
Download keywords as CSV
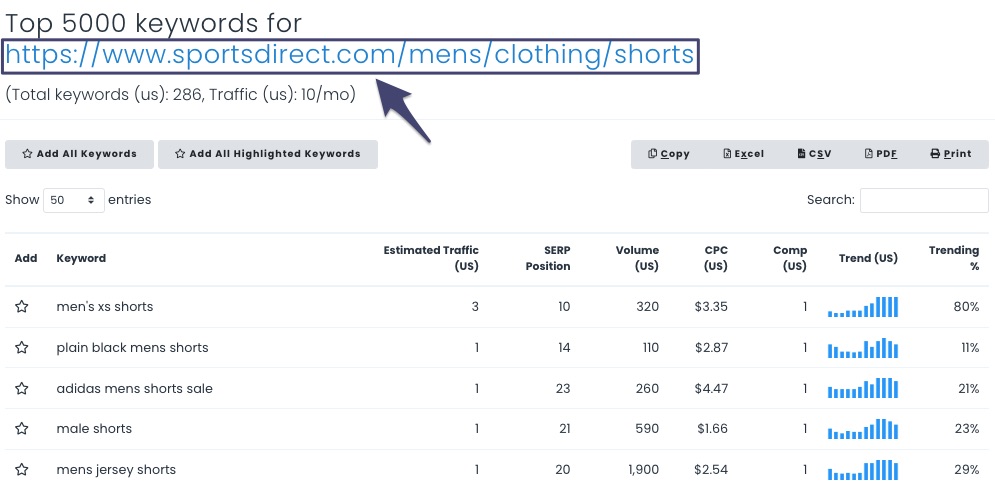pos(814,154)
